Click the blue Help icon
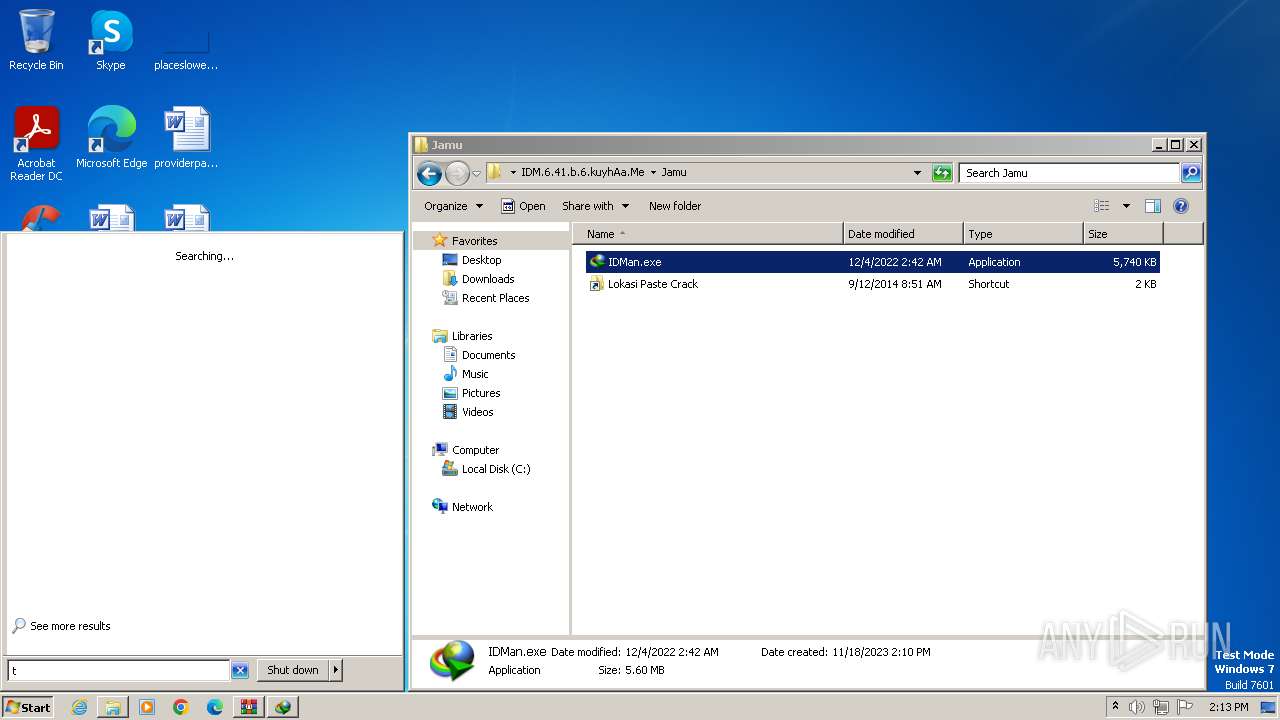 click(1181, 206)
